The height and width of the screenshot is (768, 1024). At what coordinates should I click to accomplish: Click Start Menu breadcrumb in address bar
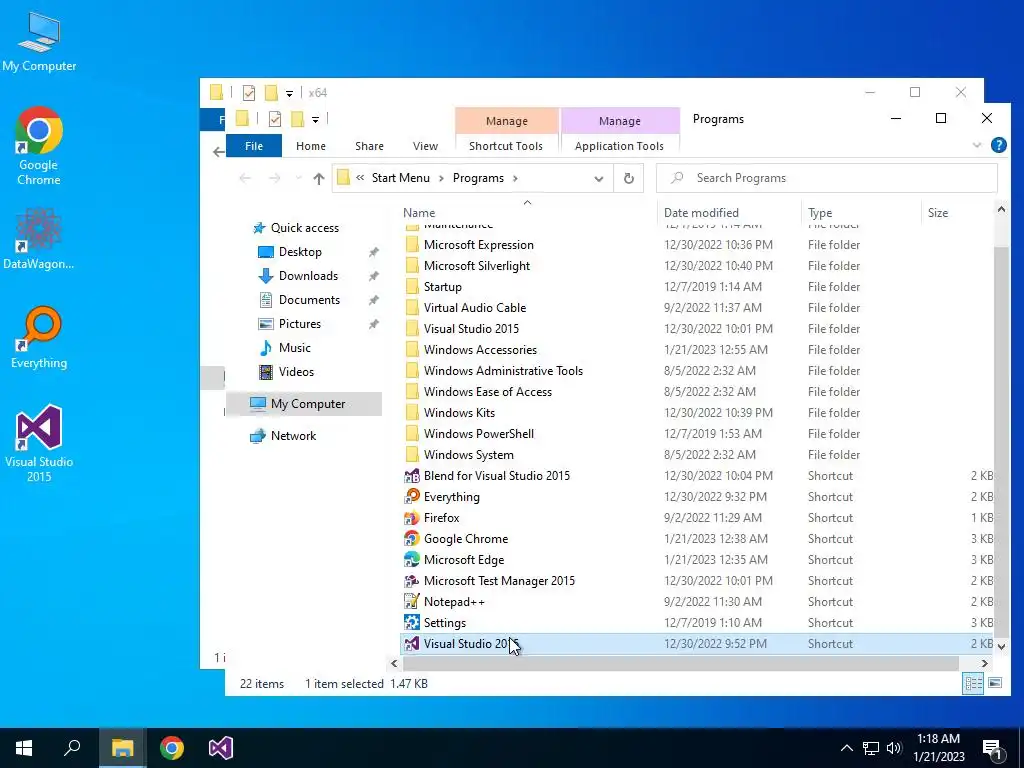[x=401, y=178]
